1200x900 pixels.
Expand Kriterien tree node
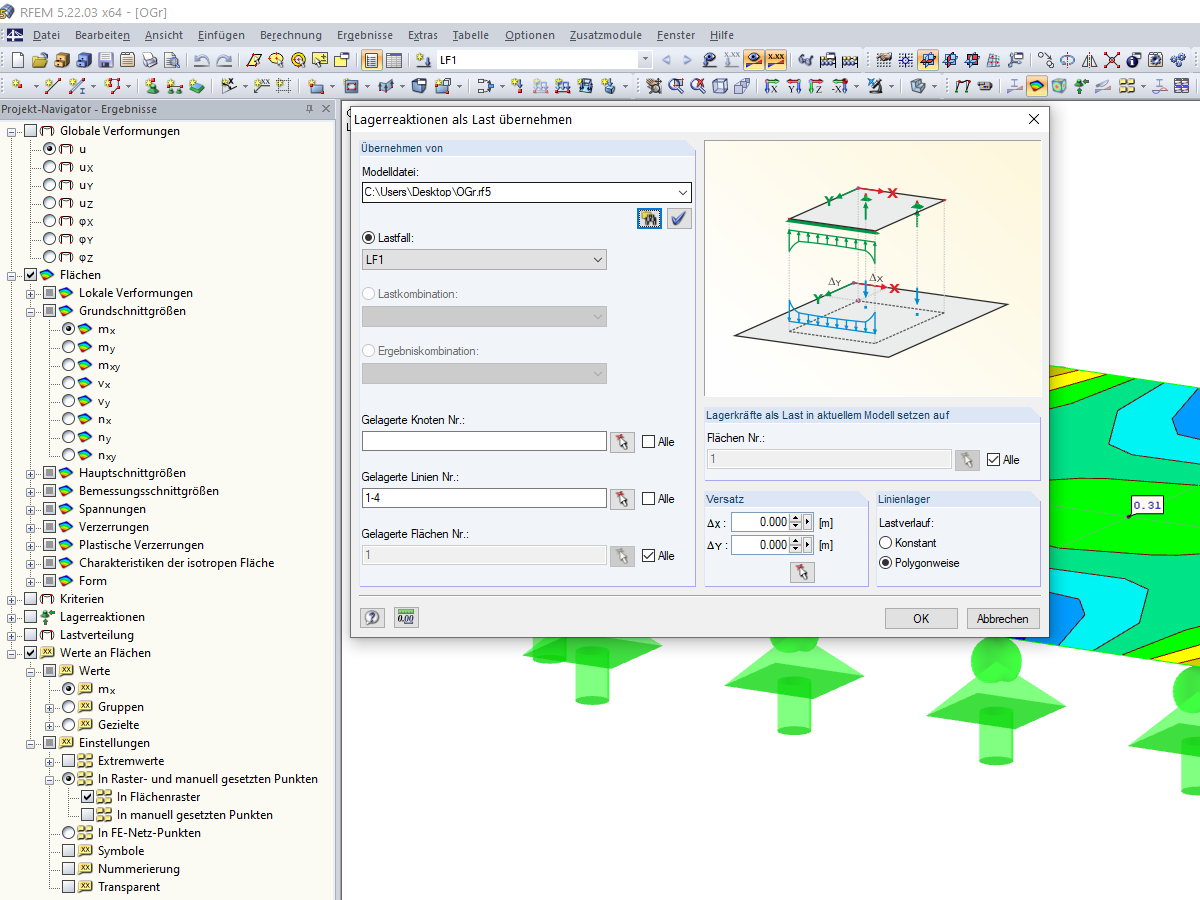[12, 599]
